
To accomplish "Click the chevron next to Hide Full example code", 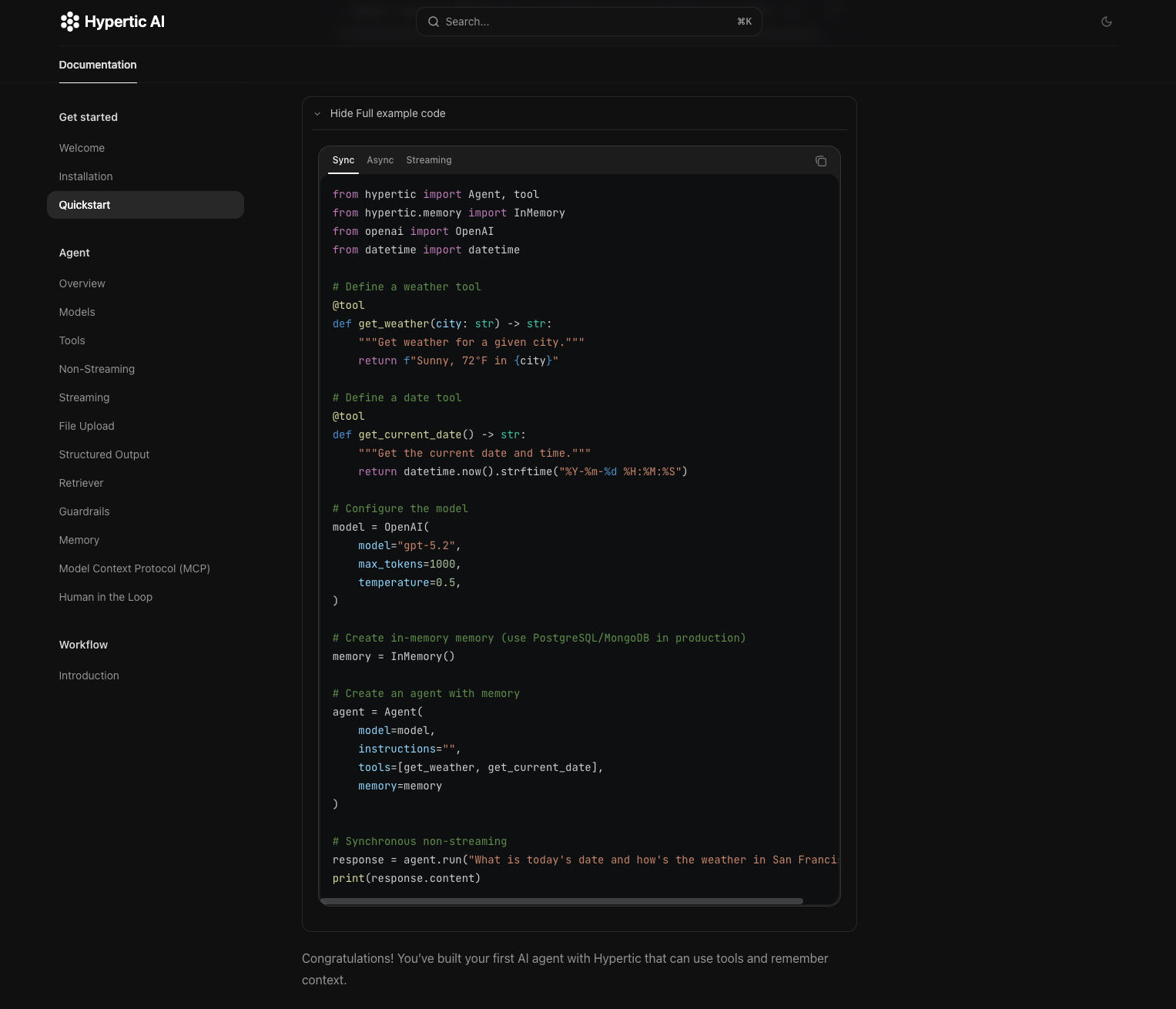I will [317, 113].
